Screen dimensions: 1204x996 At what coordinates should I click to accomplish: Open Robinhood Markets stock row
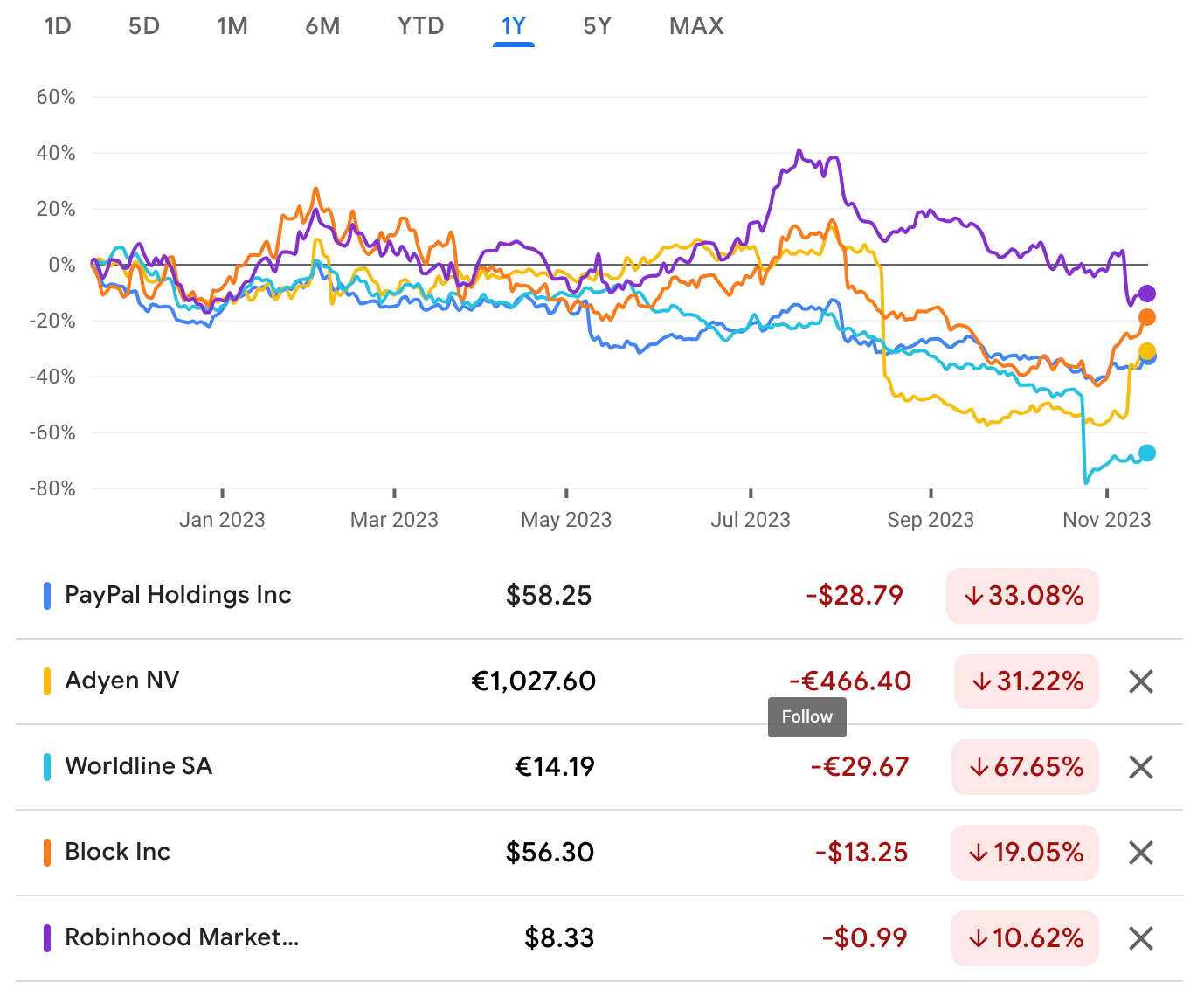[x=599, y=938]
